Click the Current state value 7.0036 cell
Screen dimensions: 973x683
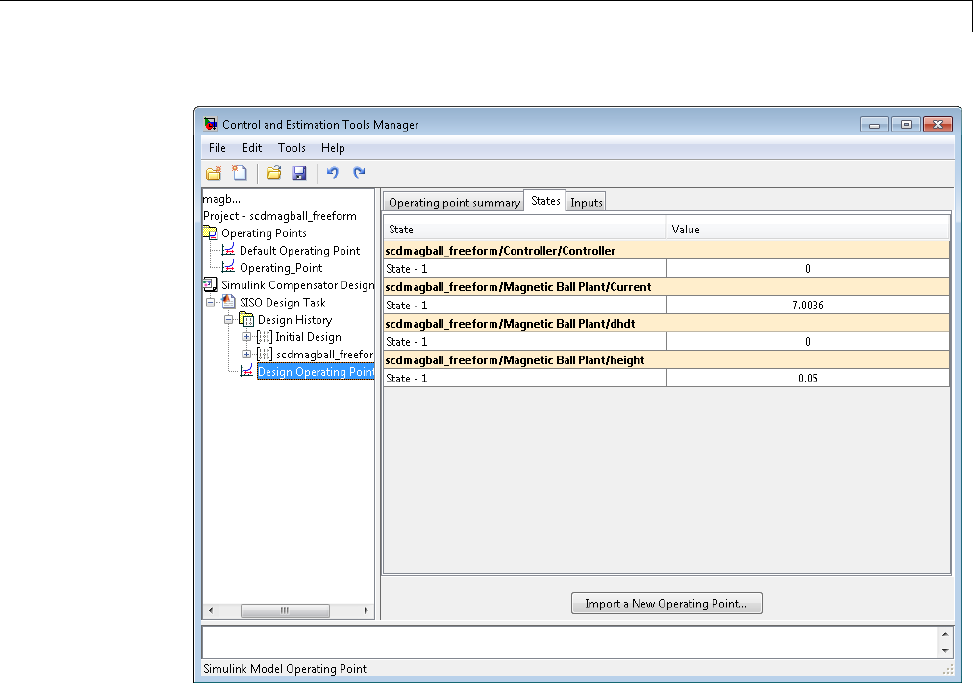(x=807, y=305)
